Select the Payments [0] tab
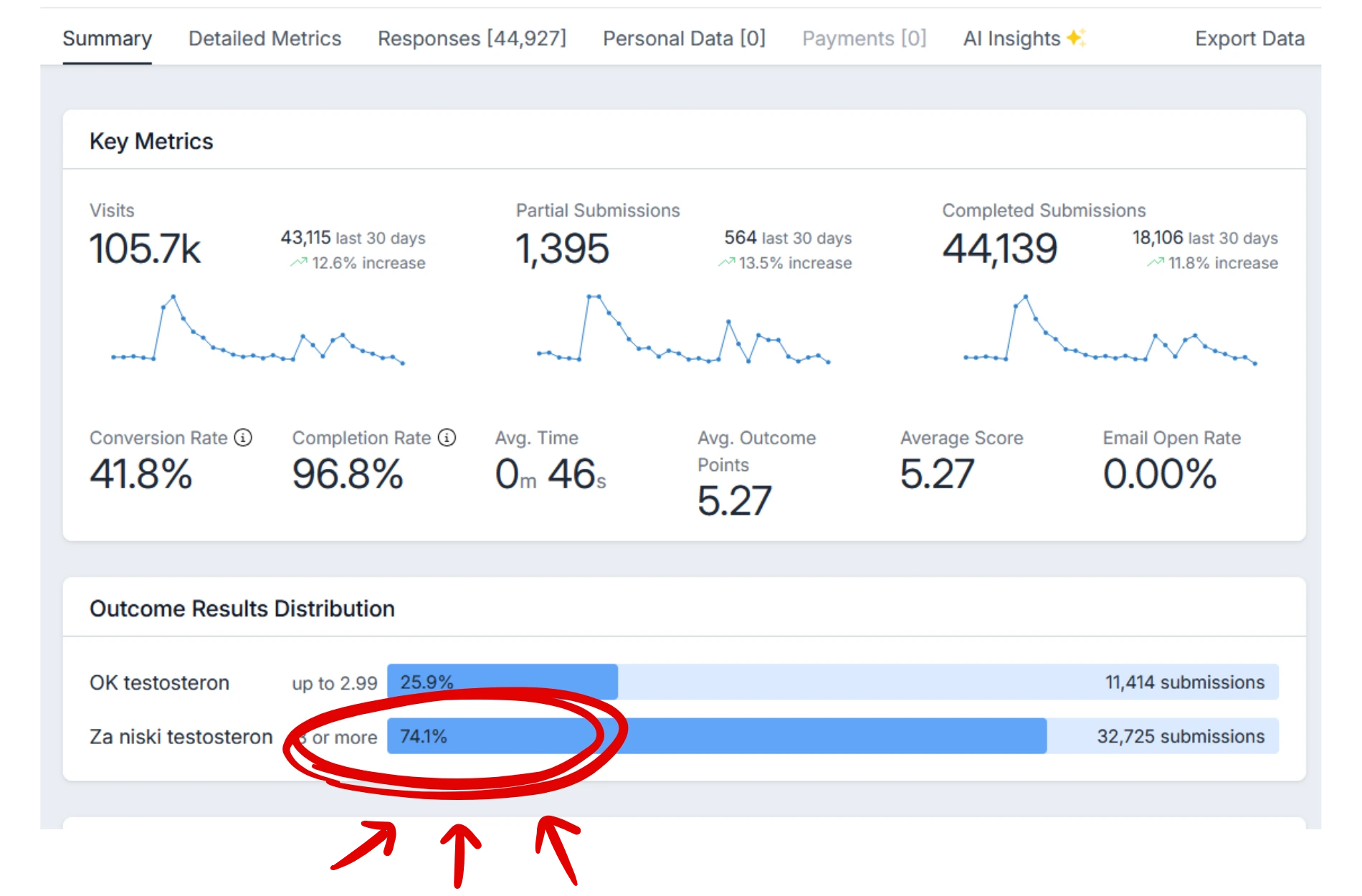The width and height of the screenshot is (1362, 896). 864,39
